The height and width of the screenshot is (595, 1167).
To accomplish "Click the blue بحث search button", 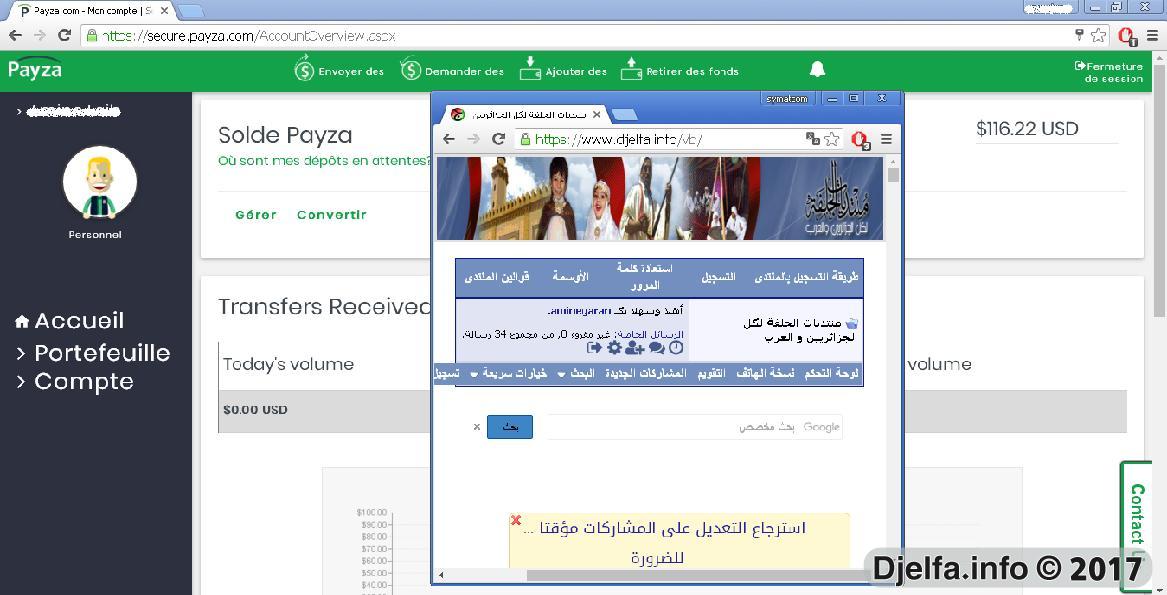I will coord(510,427).
